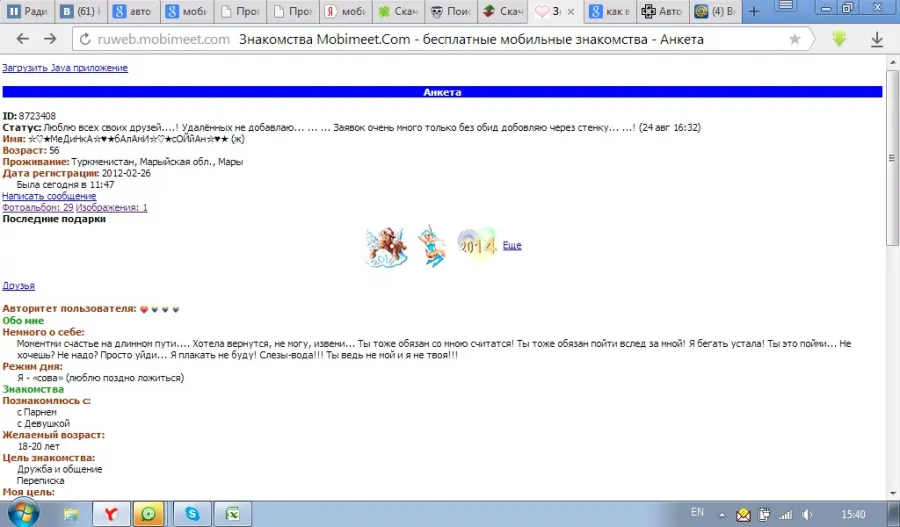The height and width of the screenshot is (527, 900).
Task: Click the network signal tray icon
Action: pos(785,515)
